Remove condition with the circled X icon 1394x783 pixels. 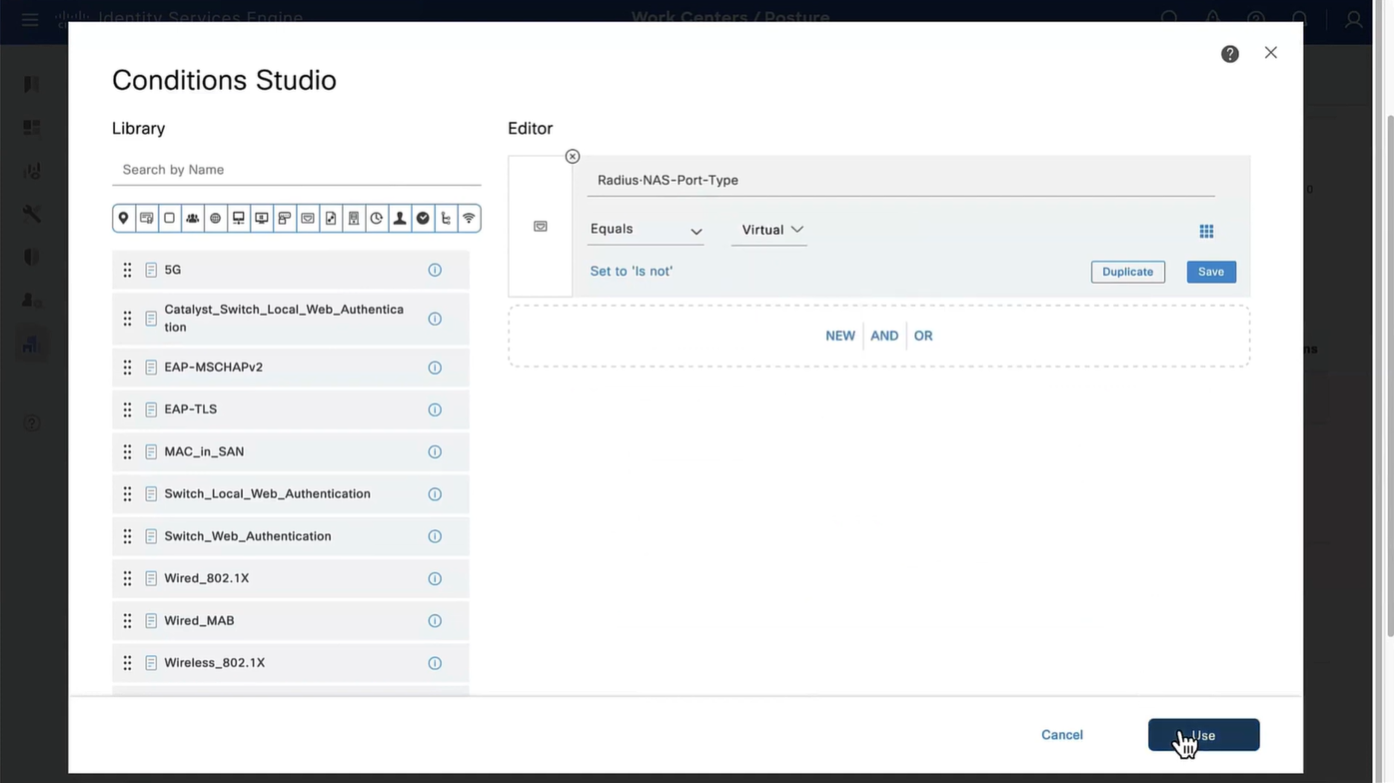click(x=572, y=156)
